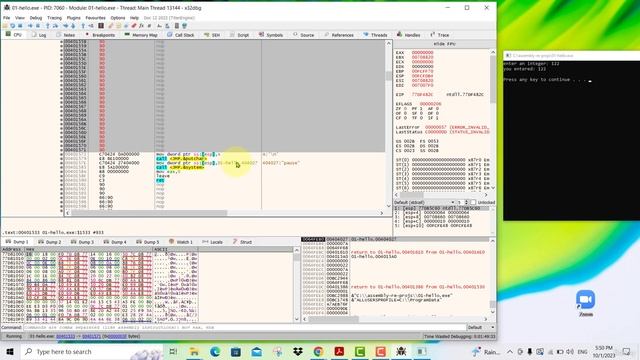Open the Default (stdcall) calling convention dropdown

[x=424, y=202]
